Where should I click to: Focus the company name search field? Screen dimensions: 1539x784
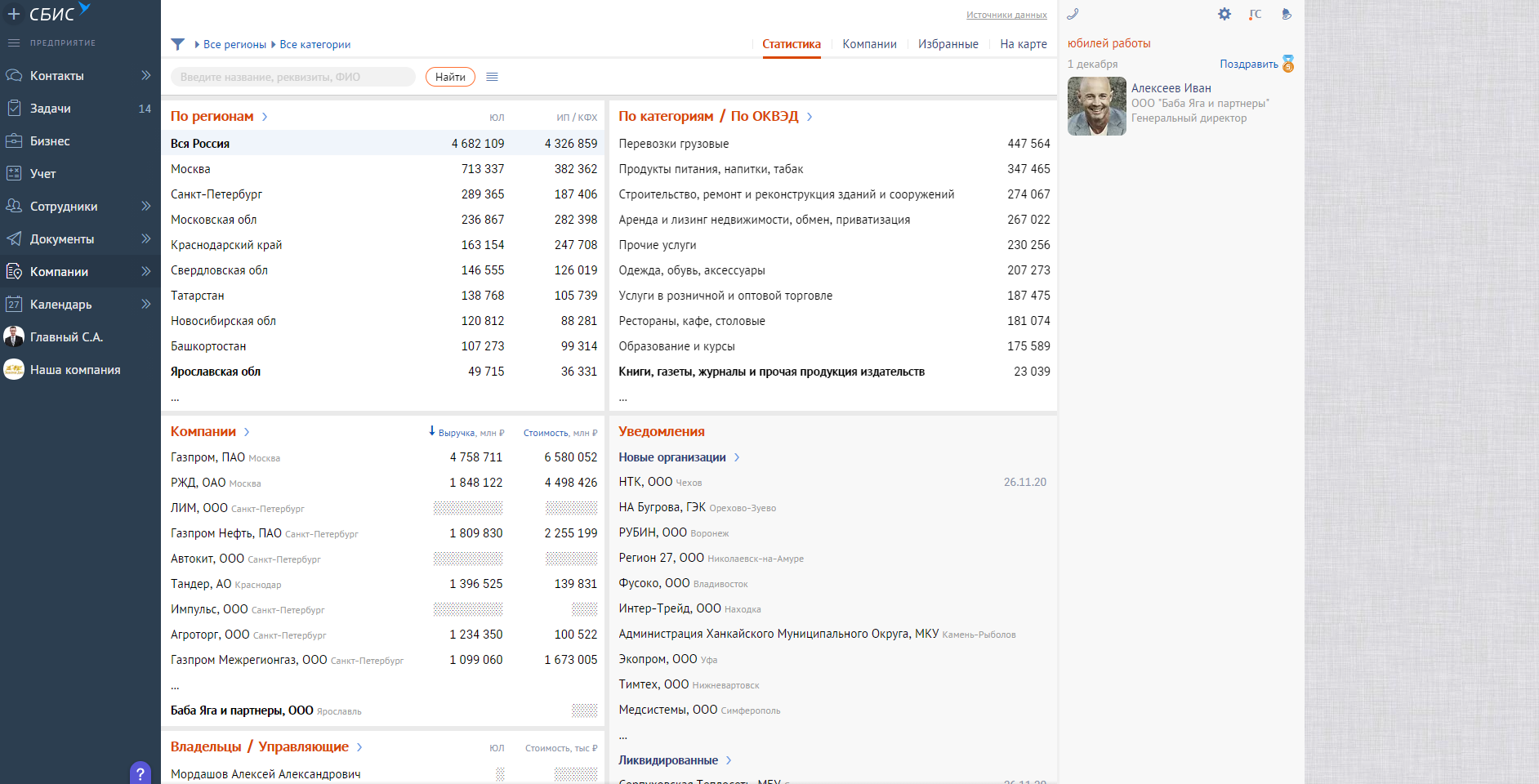tap(292, 77)
